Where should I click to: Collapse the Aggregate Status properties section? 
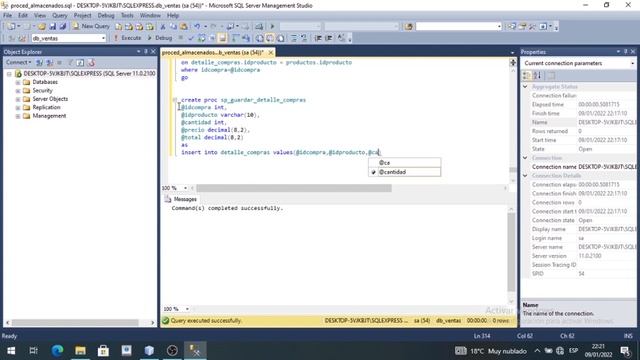pyautogui.click(x=525, y=87)
